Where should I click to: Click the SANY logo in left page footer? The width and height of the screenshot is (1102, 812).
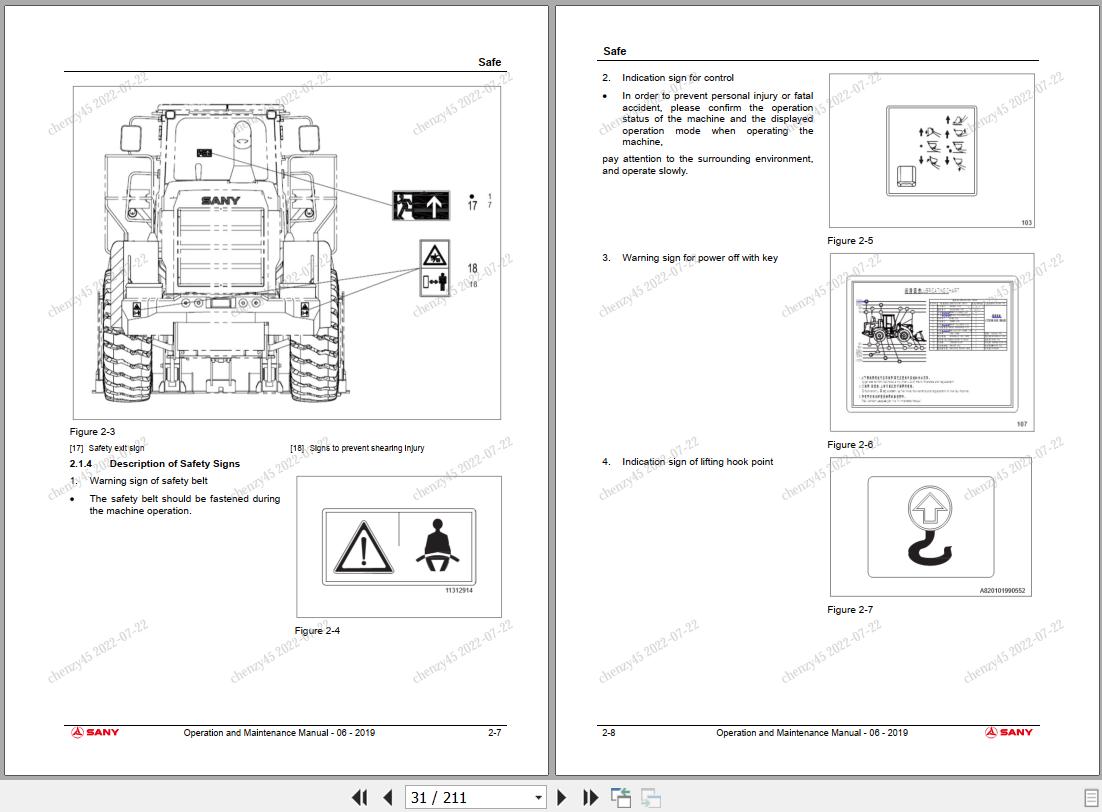(95, 732)
